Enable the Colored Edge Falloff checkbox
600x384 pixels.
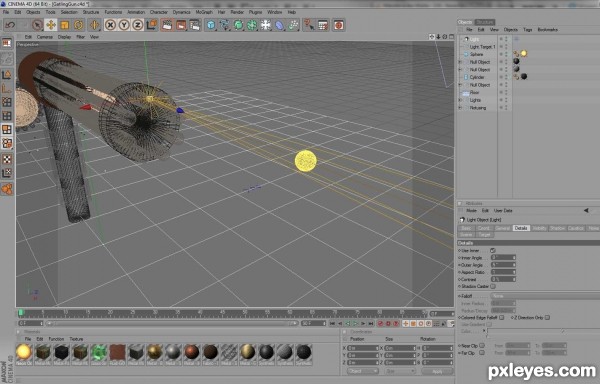pos(502,317)
